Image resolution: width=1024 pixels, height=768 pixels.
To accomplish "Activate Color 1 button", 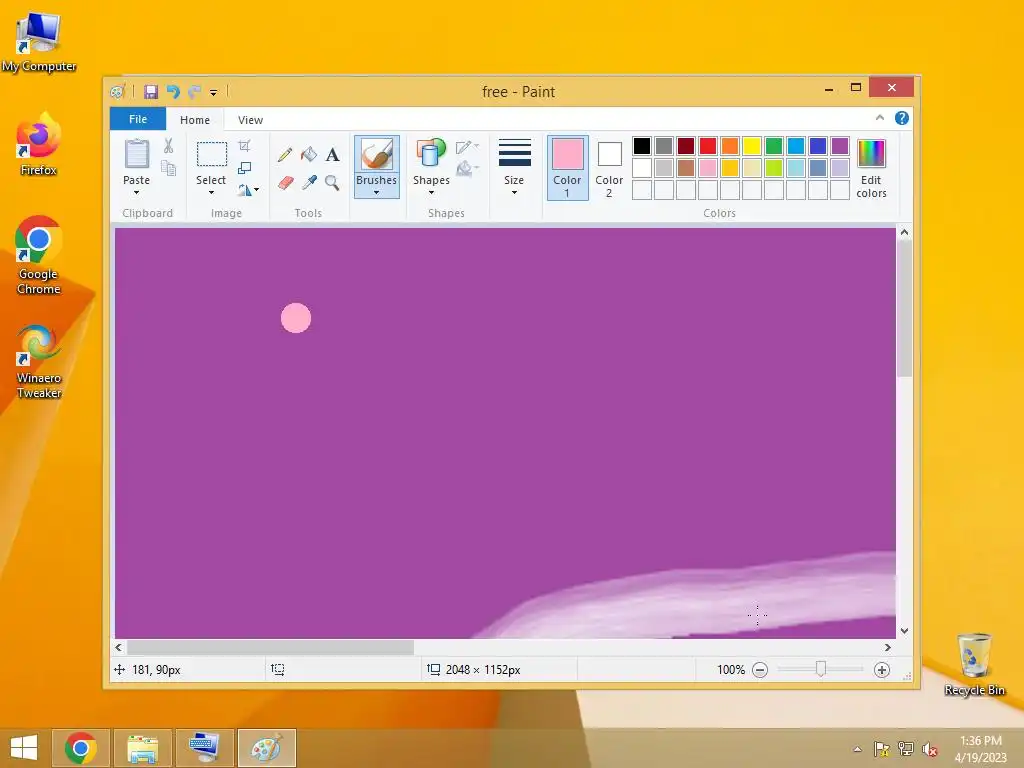I will tap(568, 168).
